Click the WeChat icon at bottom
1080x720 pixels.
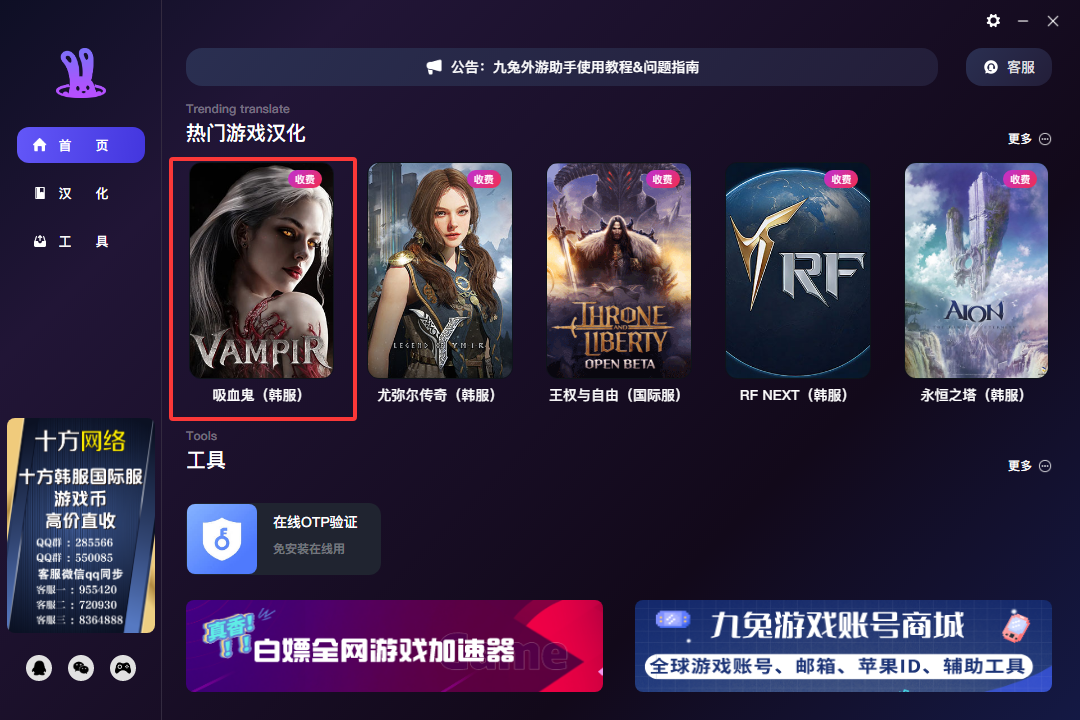tap(81, 668)
